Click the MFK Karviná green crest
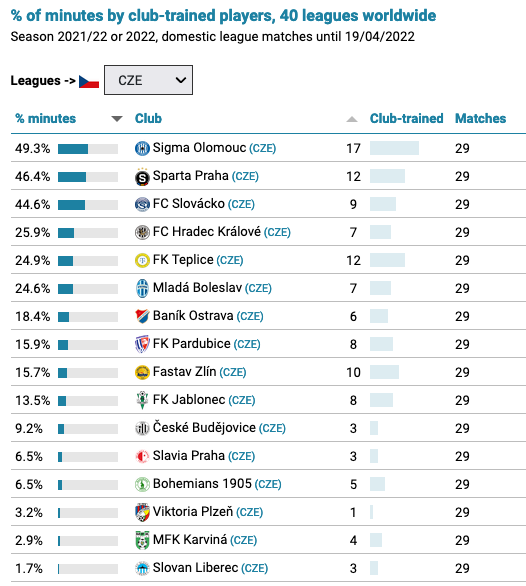This screenshot has height=586, width=526. 142,540
